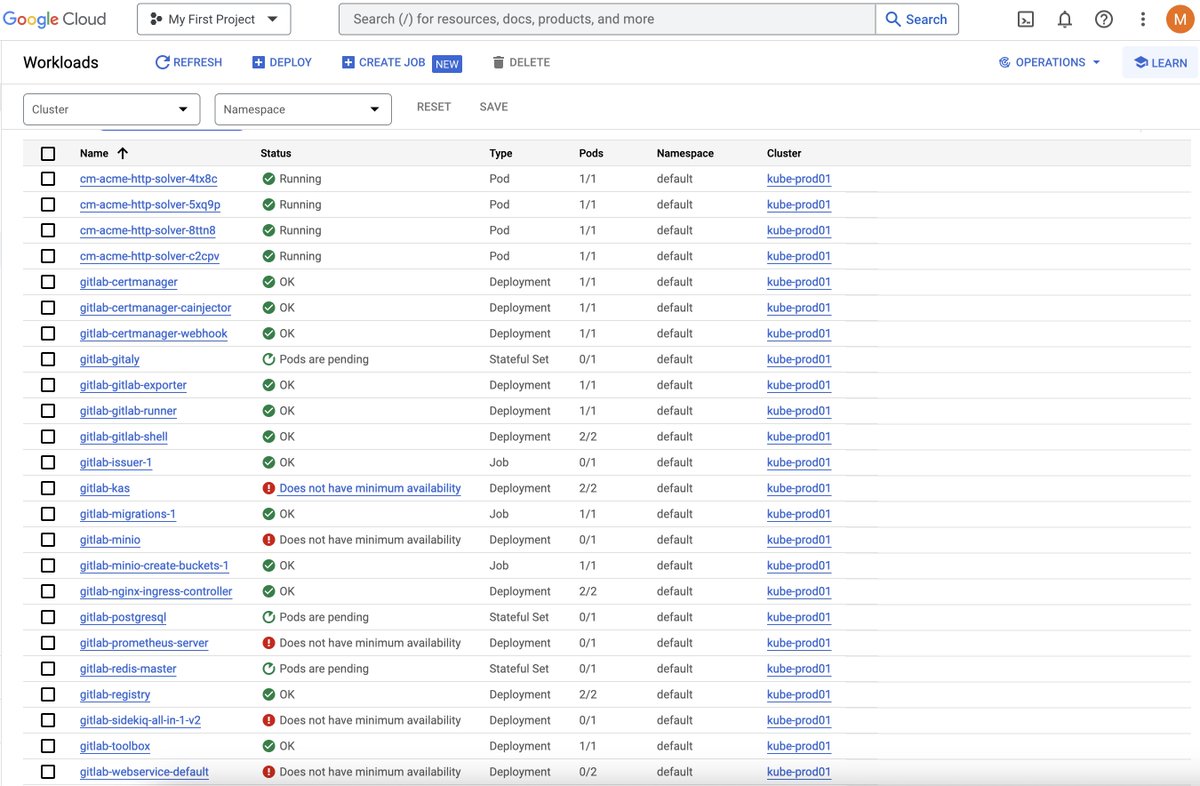
Task: Click the error icon in gitlab-kas row
Action: [x=268, y=488]
